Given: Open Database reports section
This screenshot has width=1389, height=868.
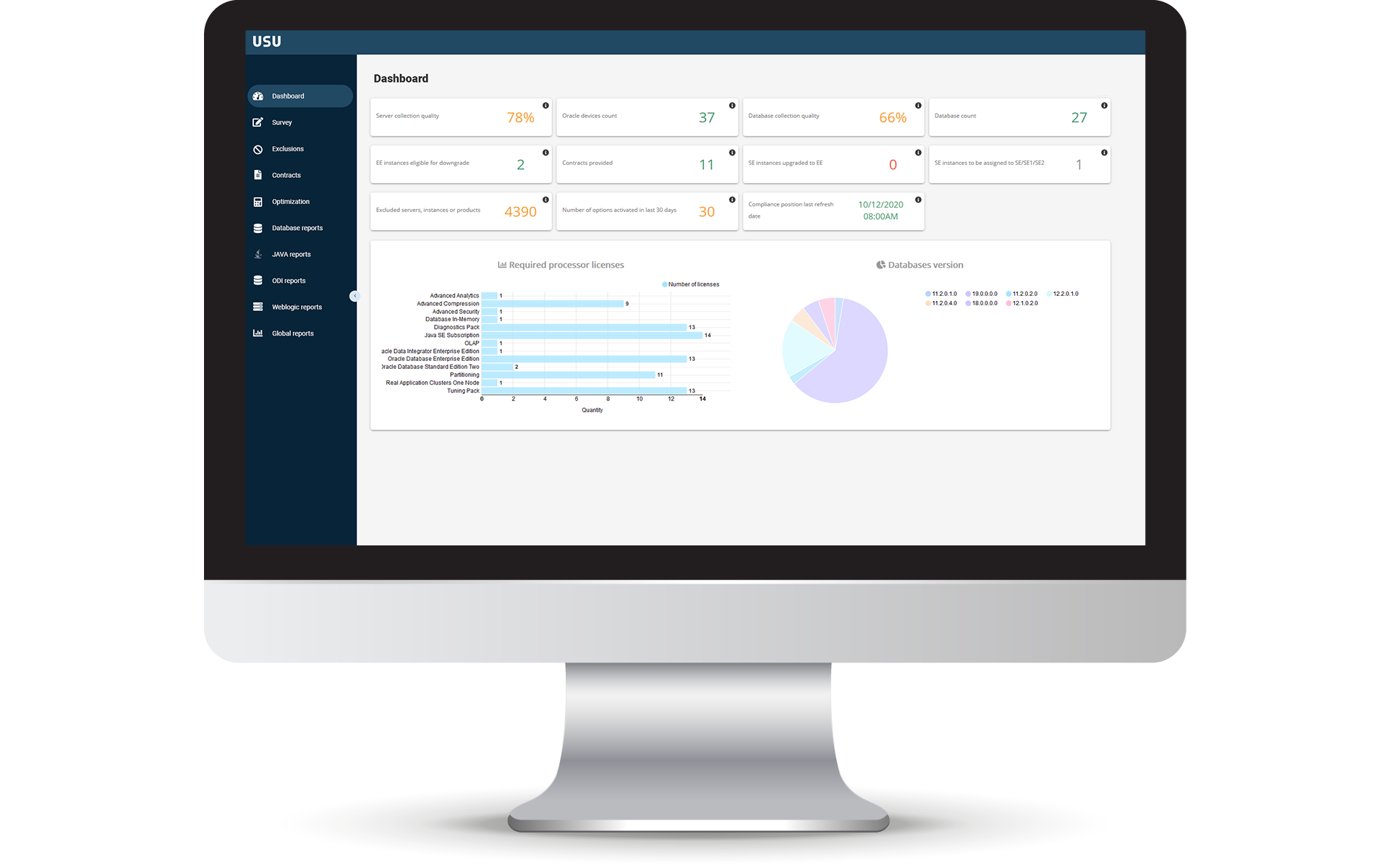Looking at the screenshot, I should click(x=294, y=228).
